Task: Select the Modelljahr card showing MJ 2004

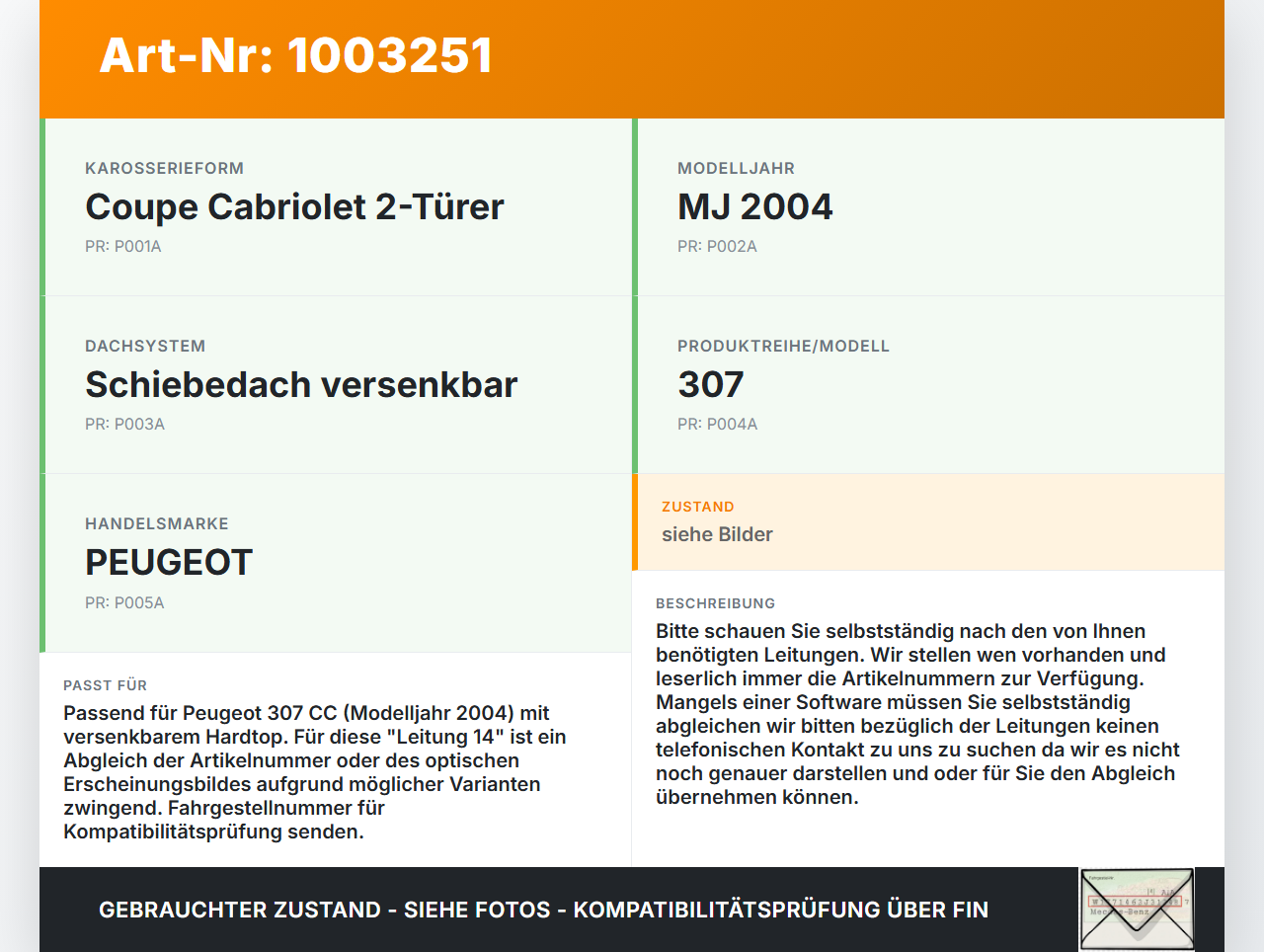Action: click(928, 206)
